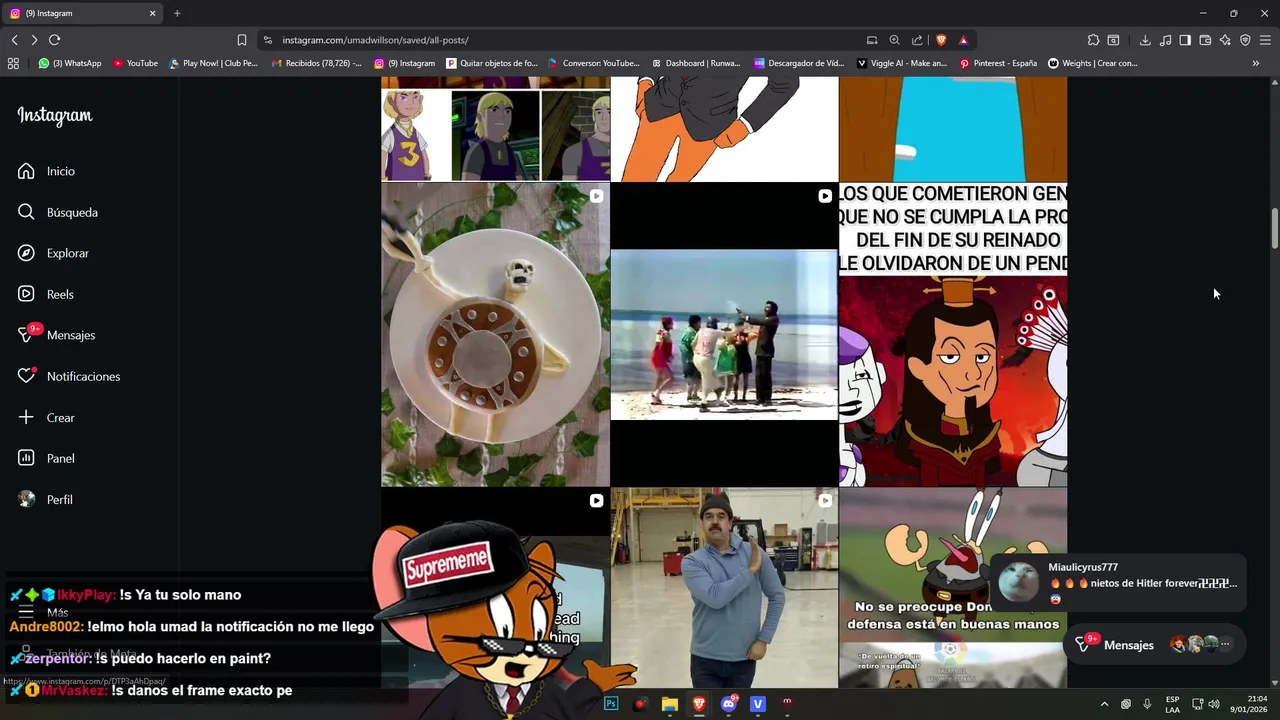Open the Explorar page

(x=54, y=253)
